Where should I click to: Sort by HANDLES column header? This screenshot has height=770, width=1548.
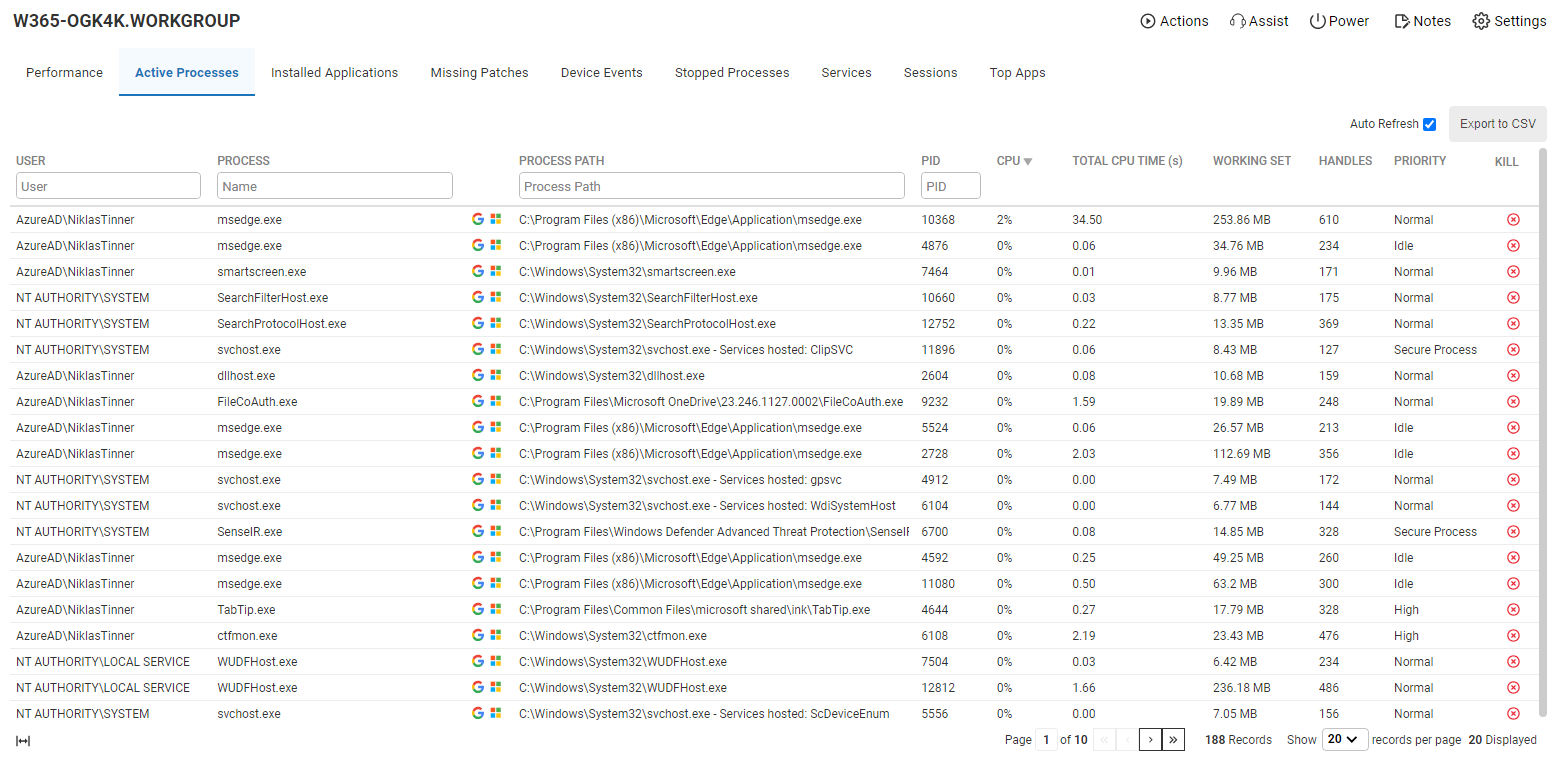[1345, 161]
